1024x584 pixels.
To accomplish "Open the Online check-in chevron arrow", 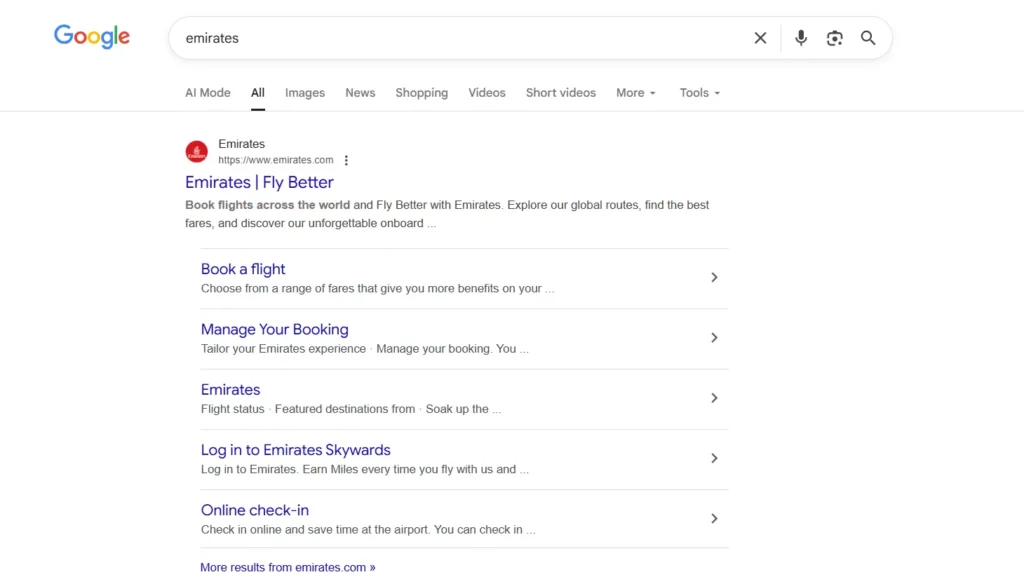I will (715, 518).
